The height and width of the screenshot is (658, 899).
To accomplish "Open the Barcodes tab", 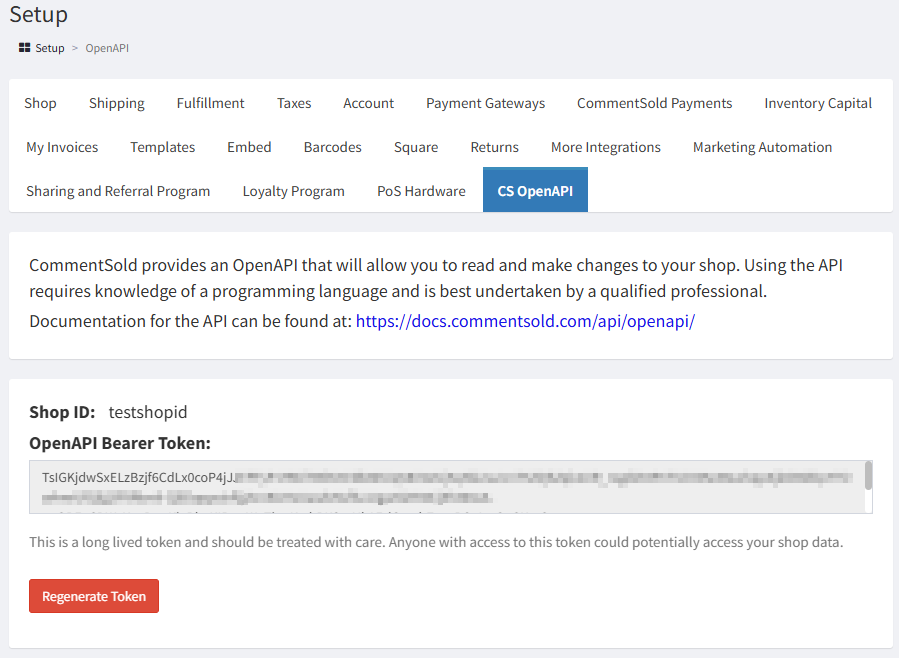I will [x=333, y=147].
